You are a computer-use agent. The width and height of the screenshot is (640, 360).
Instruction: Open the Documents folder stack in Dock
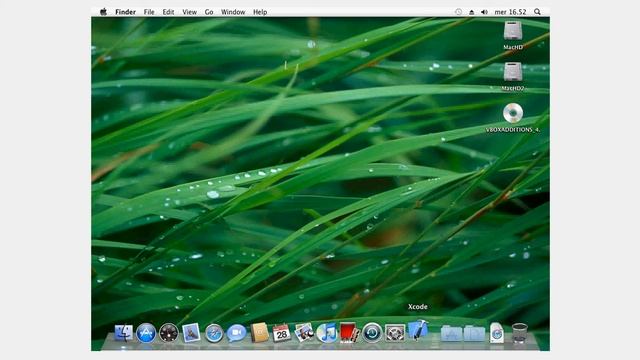[474, 333]
